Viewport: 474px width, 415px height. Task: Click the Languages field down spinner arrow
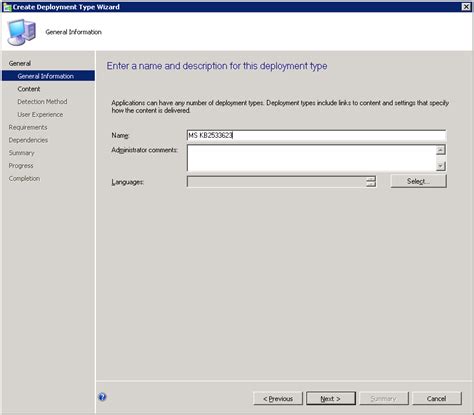coord(371,184)
